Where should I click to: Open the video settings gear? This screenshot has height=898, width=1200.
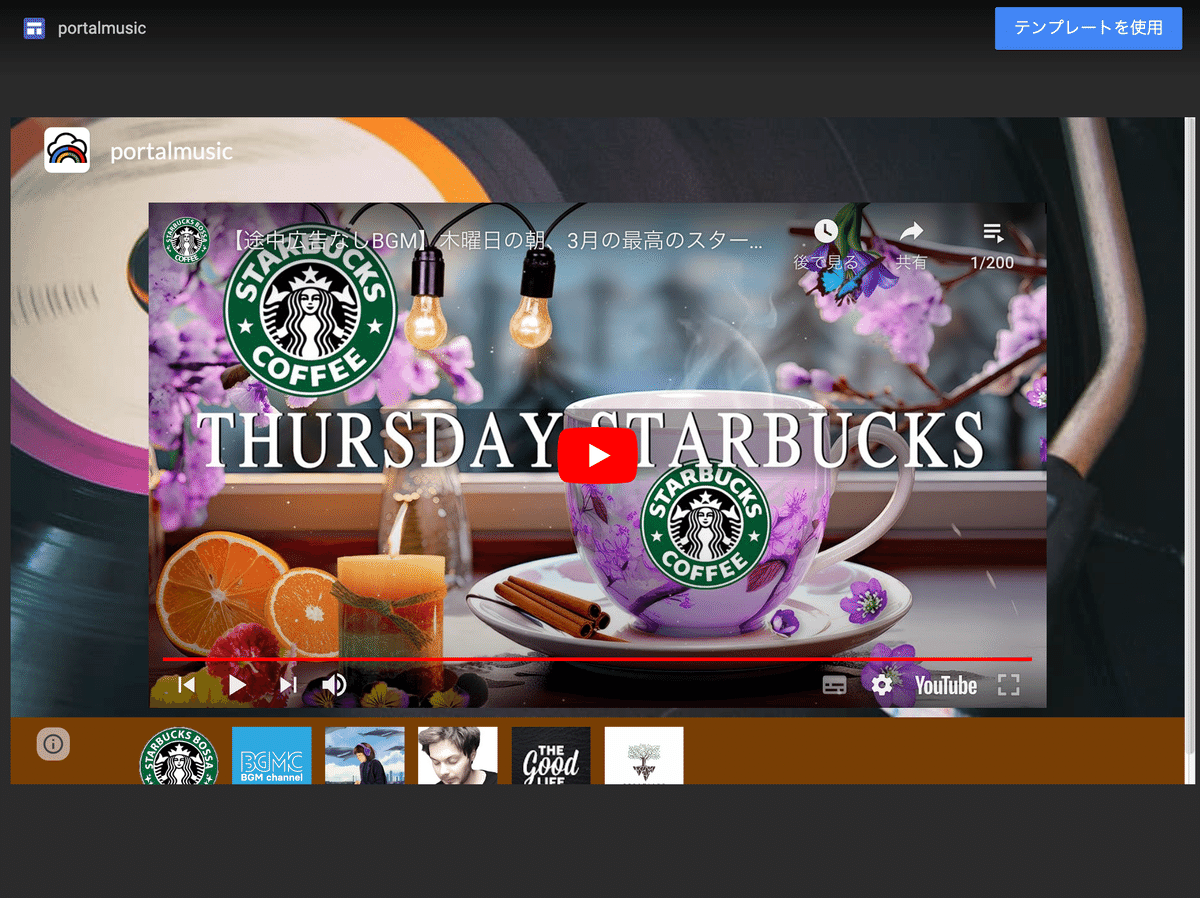(x=881, y=685)
